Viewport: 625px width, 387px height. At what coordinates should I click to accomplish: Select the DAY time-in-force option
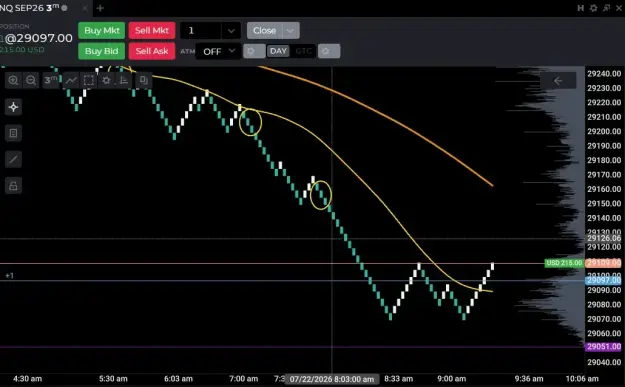pyautogui.click(x=278, y=51)
